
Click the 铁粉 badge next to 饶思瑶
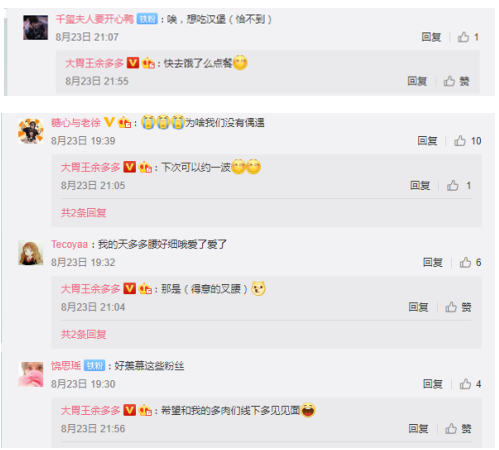pos(94,366)
